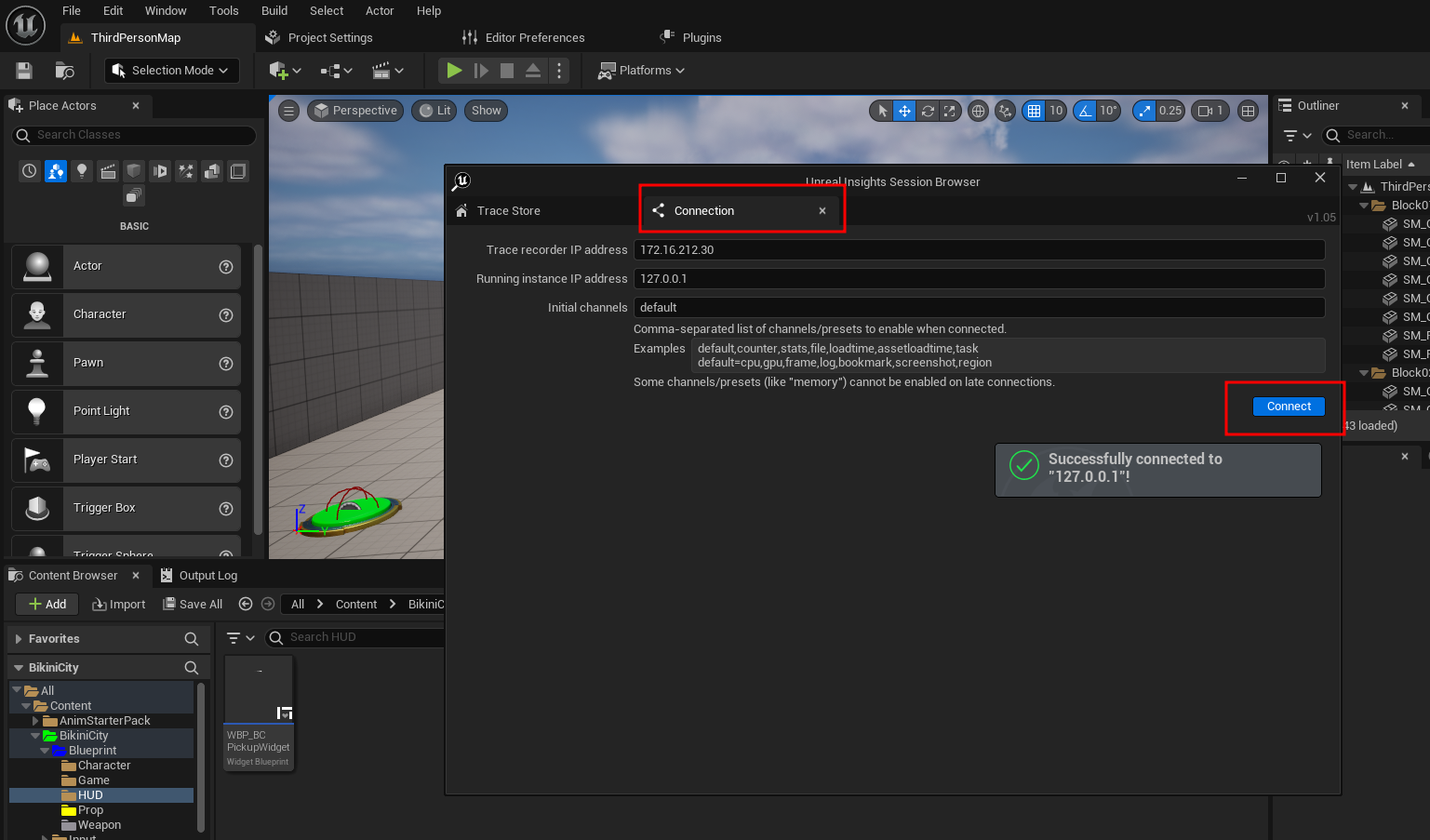Click the Running instance IP address field

[x=979, y=279]
